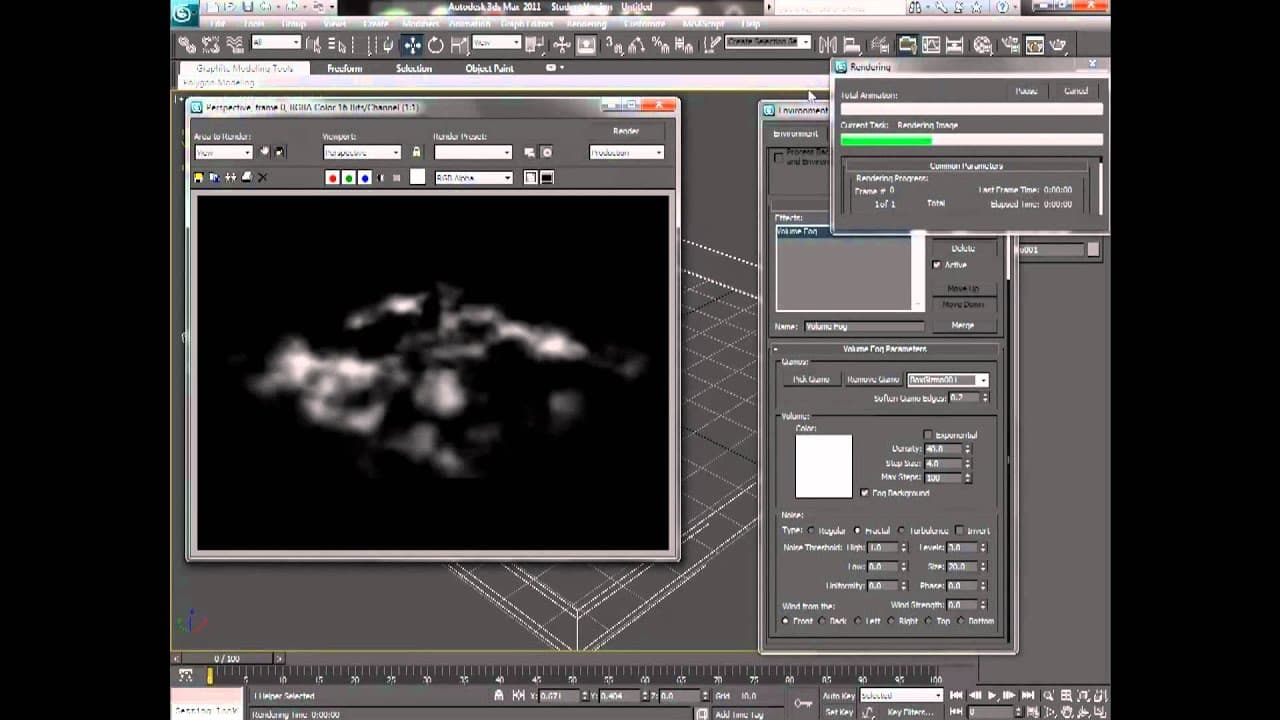Select the Turbulence noise type
The width and height of the screenshot is (1280, 720).
pos(902,531)
